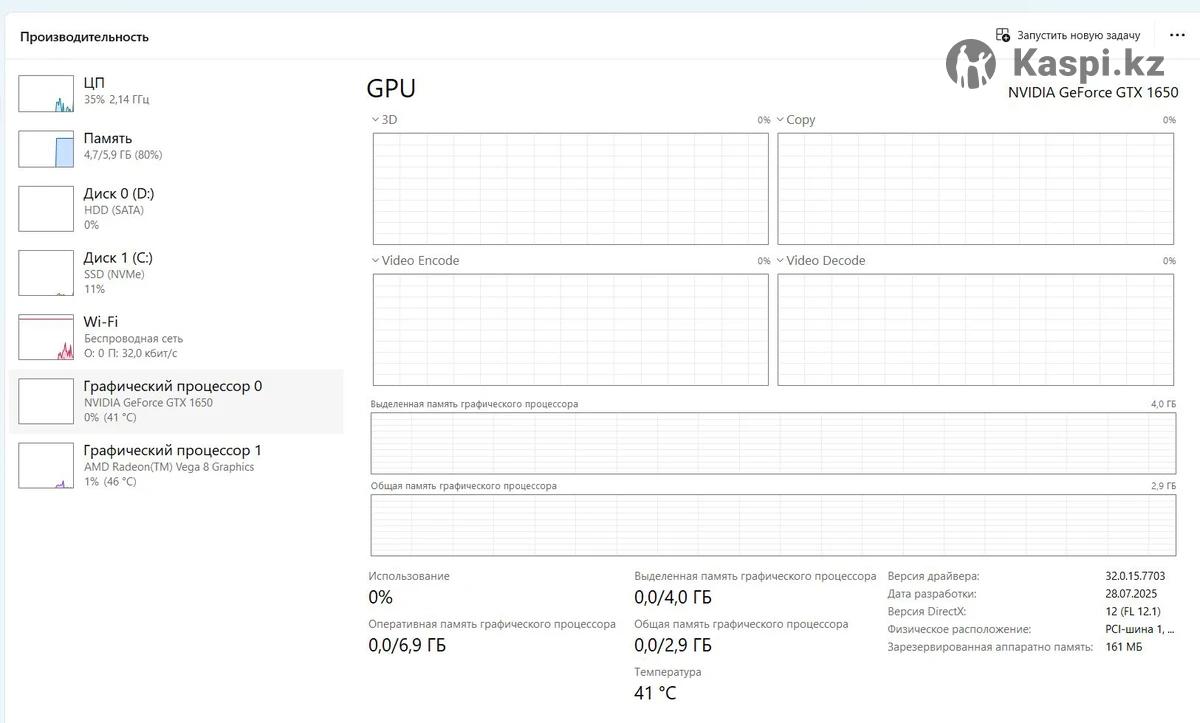
Task: Click the Производительность page heading
Action: [84, 37]
